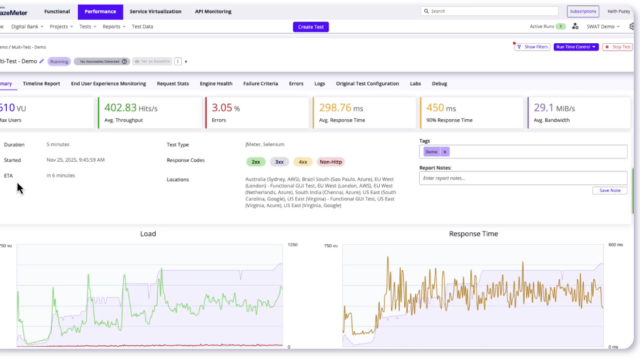This screenshot has height=360, width=640.
Task: Open the Keith Pusey user menu
Action: pyautogui.click(x=618, y=11)
